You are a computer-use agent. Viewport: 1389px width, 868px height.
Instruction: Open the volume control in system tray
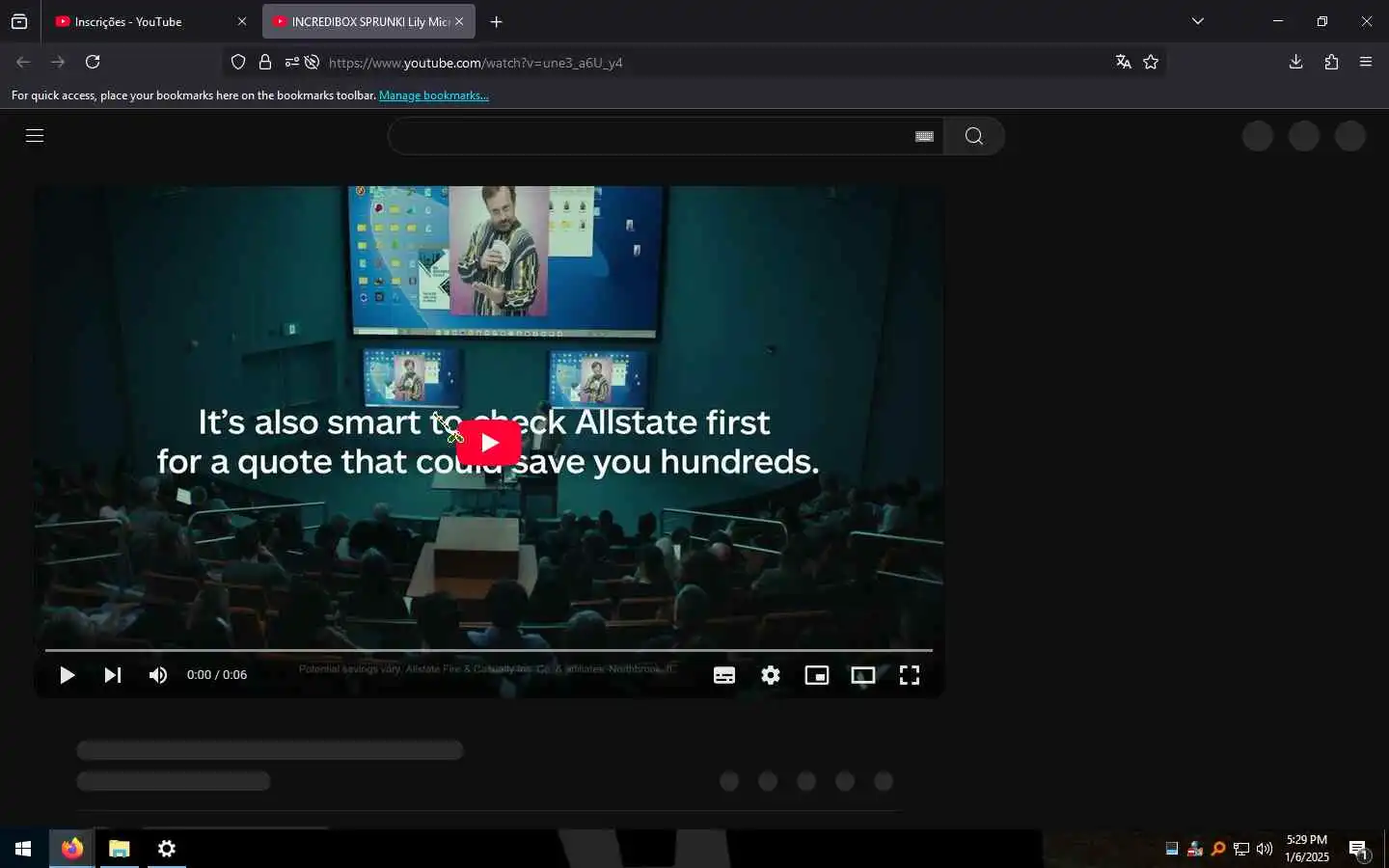point(1265,849)
